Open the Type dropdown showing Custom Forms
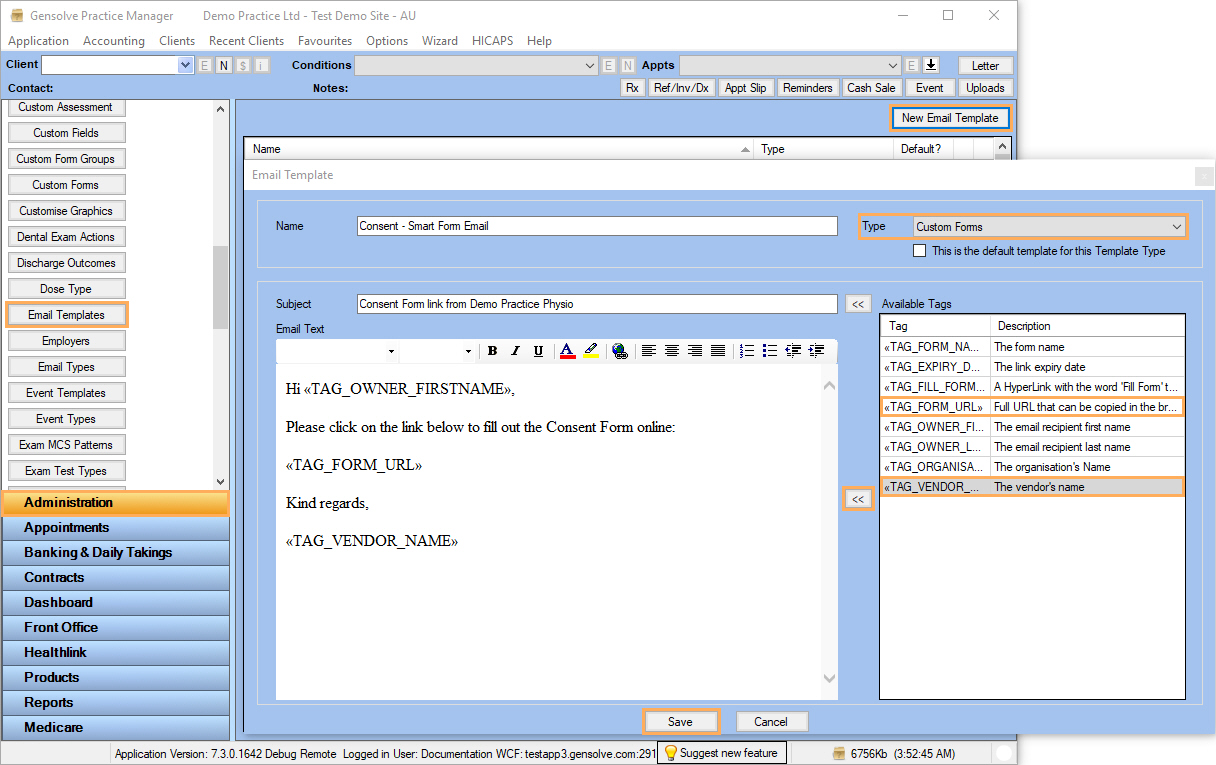This screenshot has width=1216, height=765. (1176, 227)
